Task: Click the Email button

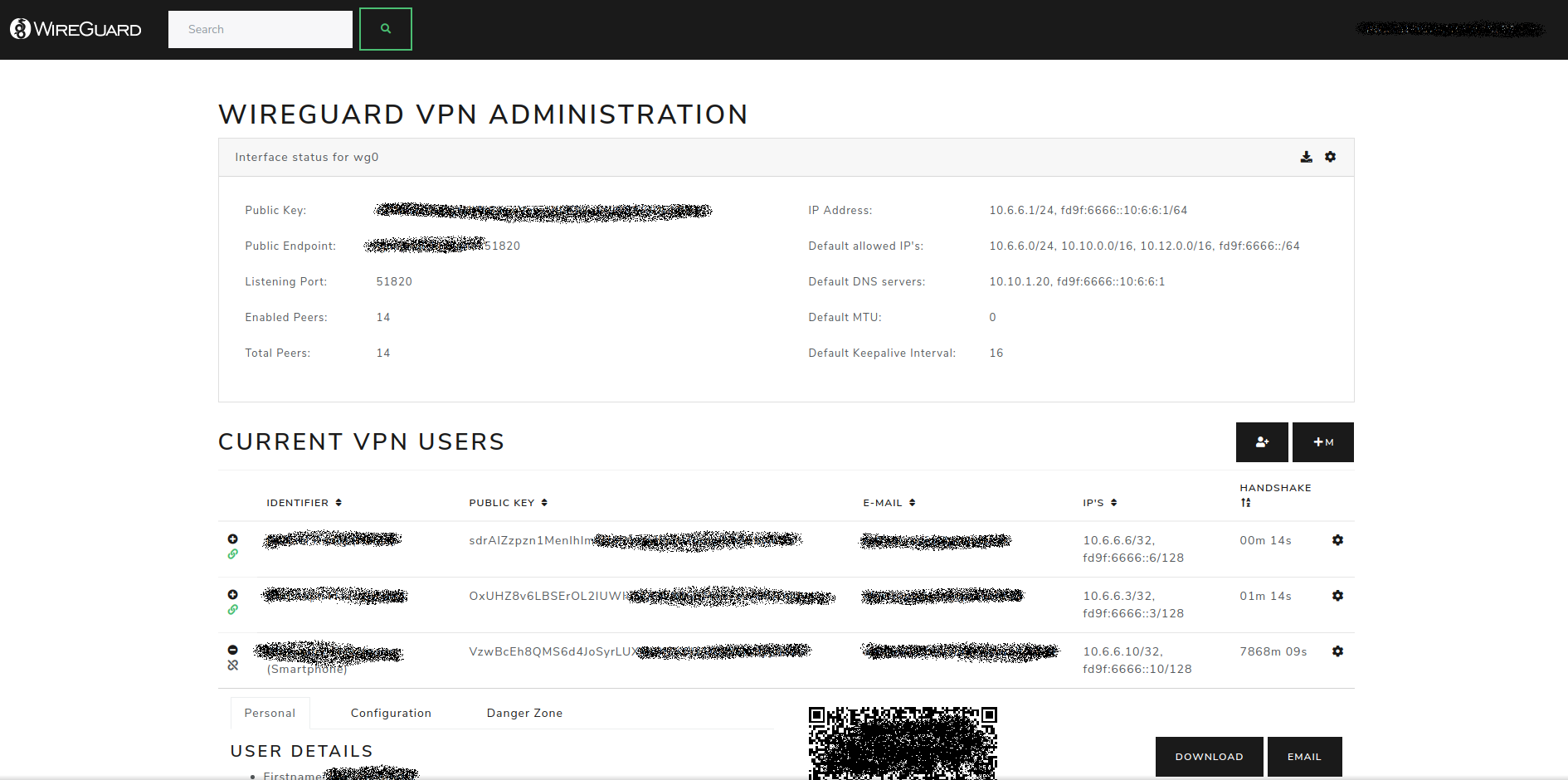Action: tap(1304, 757)
